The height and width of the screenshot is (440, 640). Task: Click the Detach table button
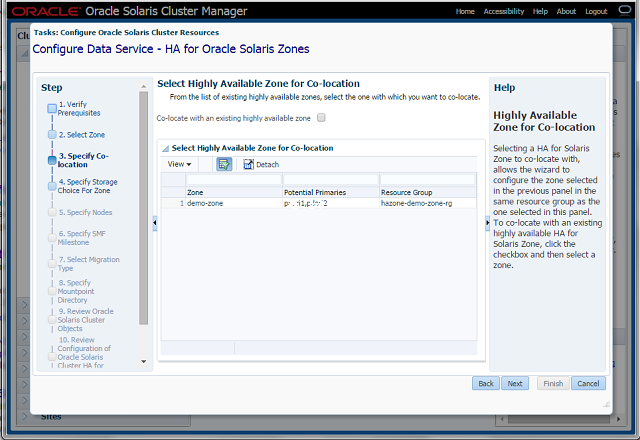coord(261,164)
